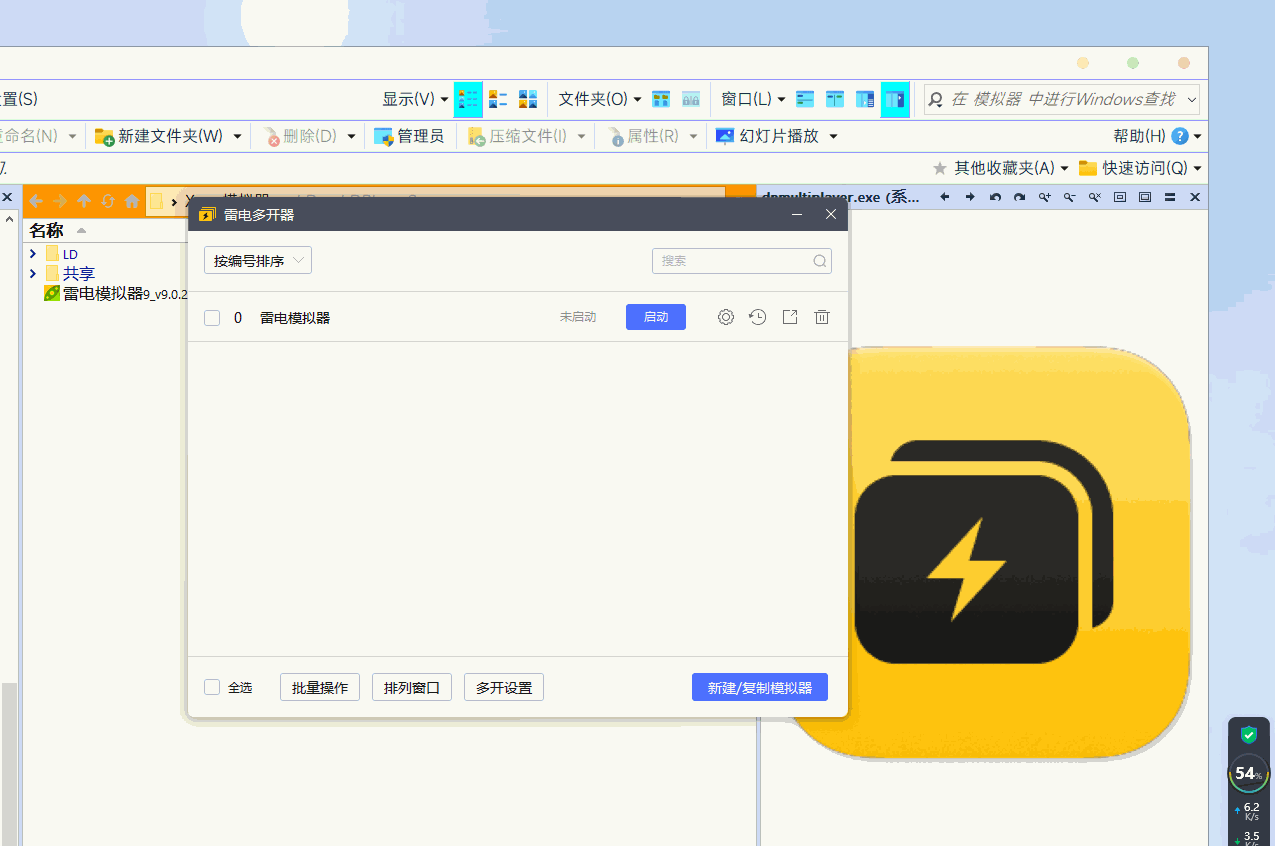Click the 排列窗口 button
This screenshot has height=846, width=1275.
412,688
